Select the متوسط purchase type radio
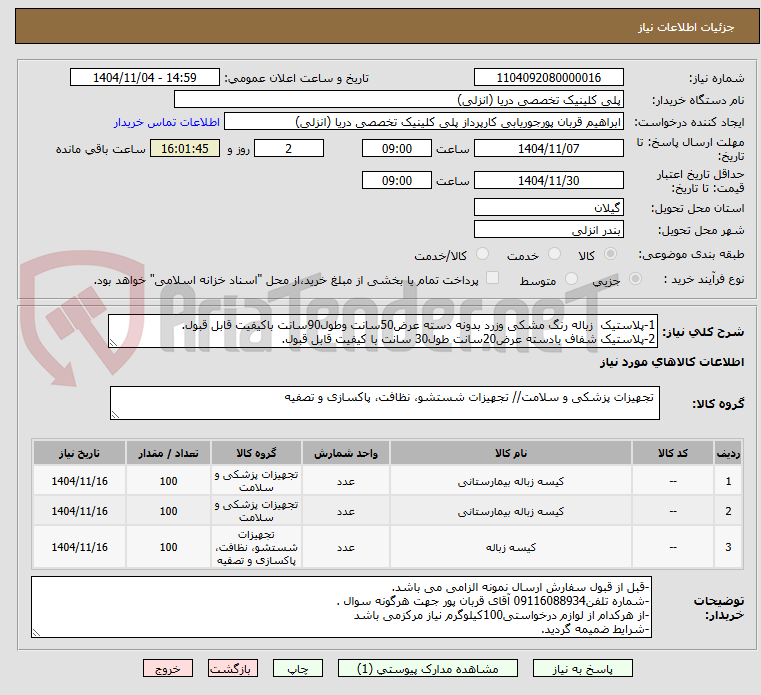The width and height of the screenshot is (761, 695). tap(571, 279)
